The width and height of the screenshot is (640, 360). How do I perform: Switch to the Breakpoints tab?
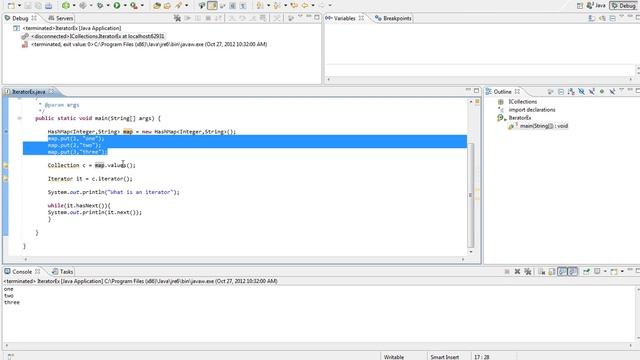pyautogui.click(x=393, y=18)
